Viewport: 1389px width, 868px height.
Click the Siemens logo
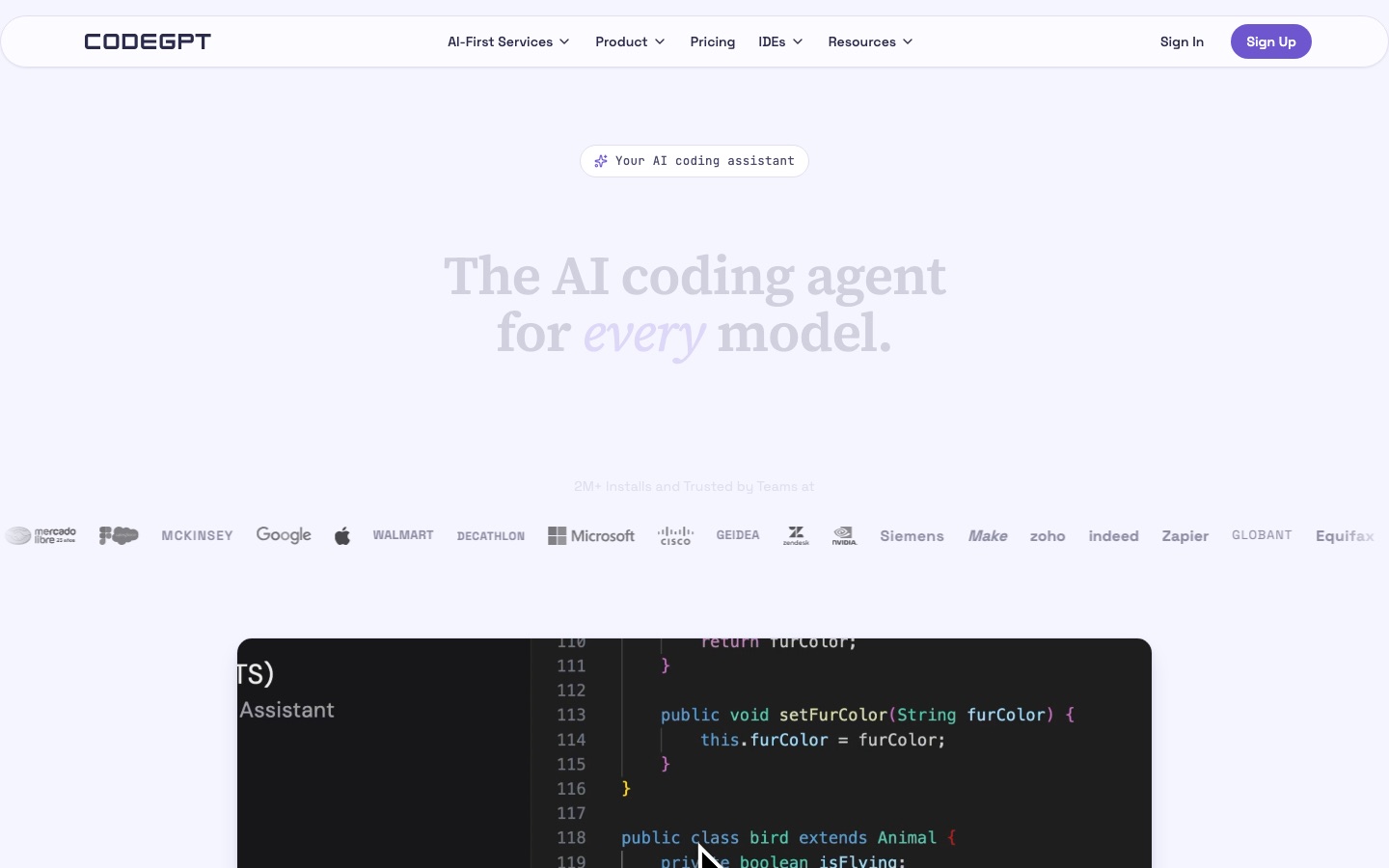[x=912, y=536]
